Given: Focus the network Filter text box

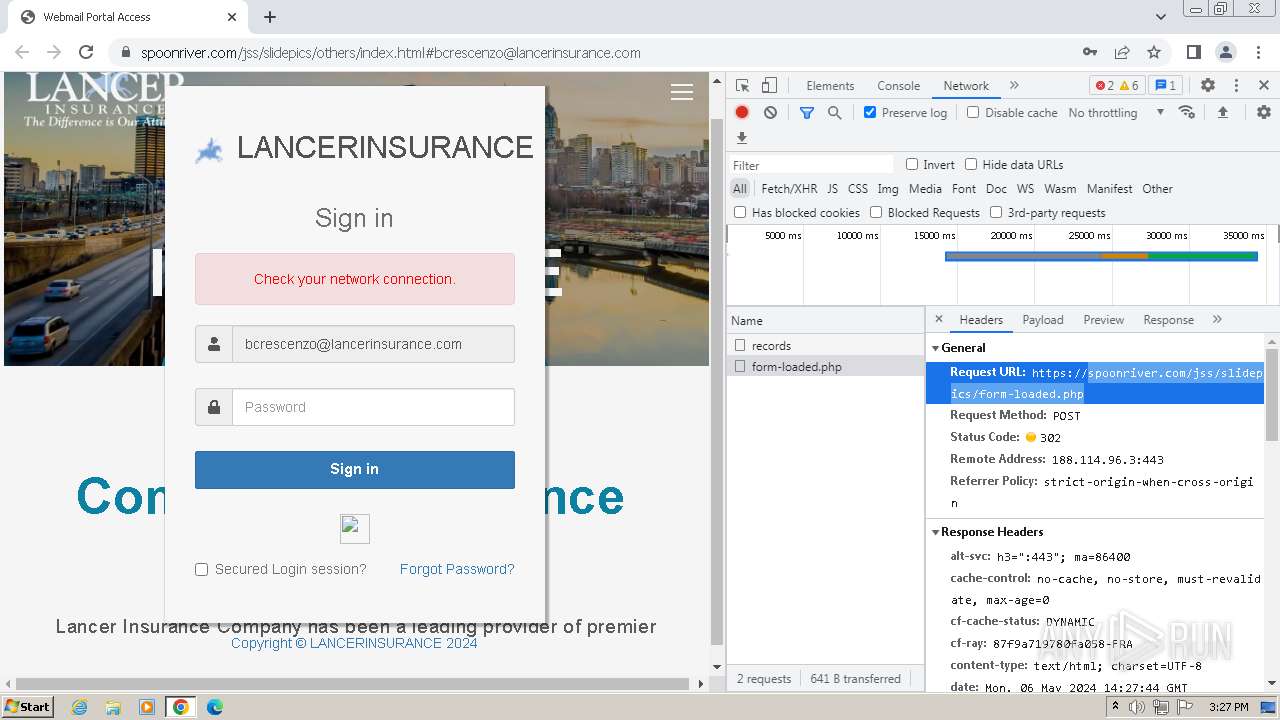Looking at the screenshot, I should (x=811, y=165).
